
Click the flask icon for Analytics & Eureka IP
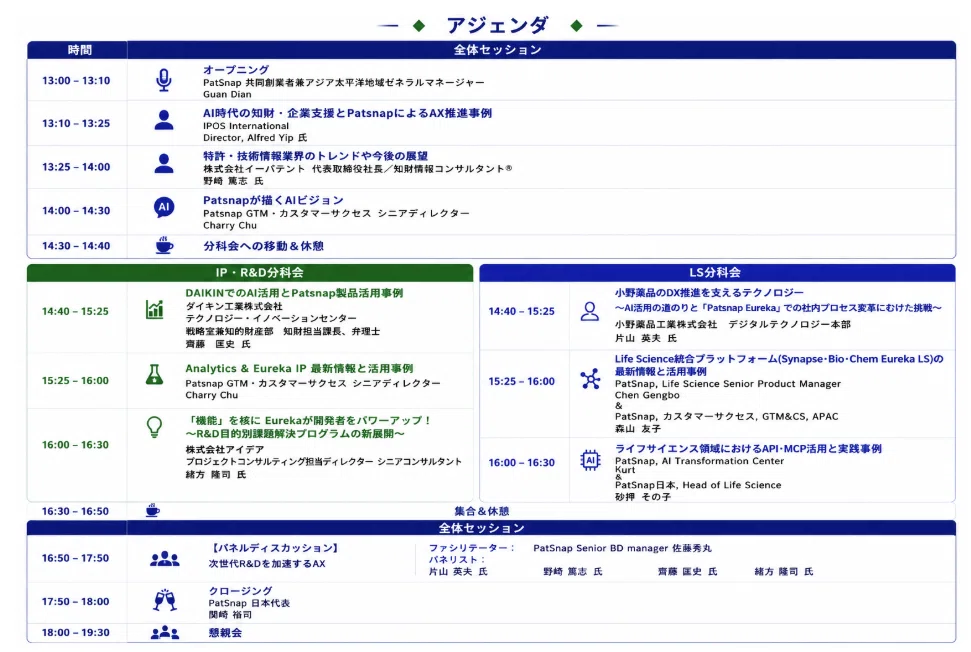click(154, 375)
